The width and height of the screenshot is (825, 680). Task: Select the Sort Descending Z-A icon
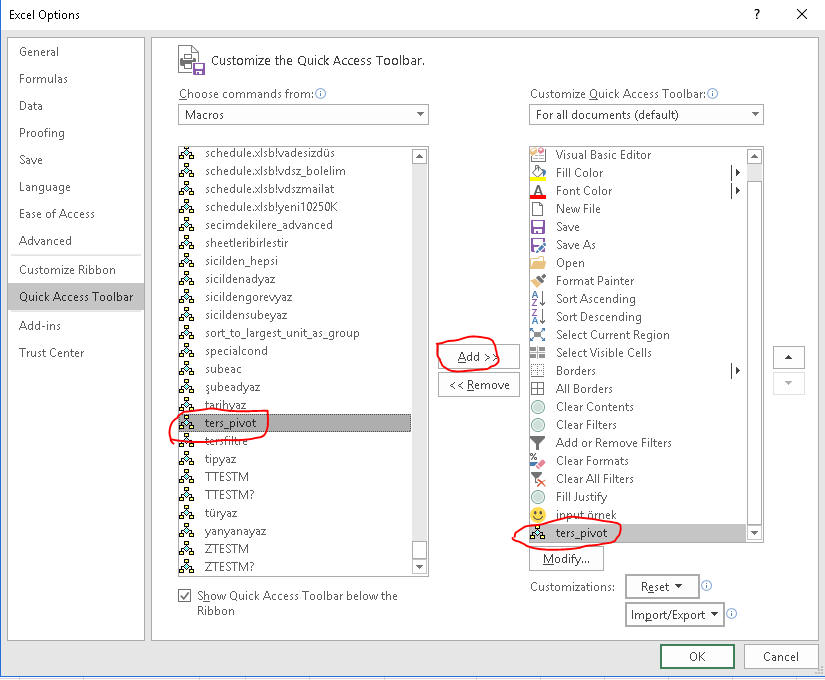[538, 316]
